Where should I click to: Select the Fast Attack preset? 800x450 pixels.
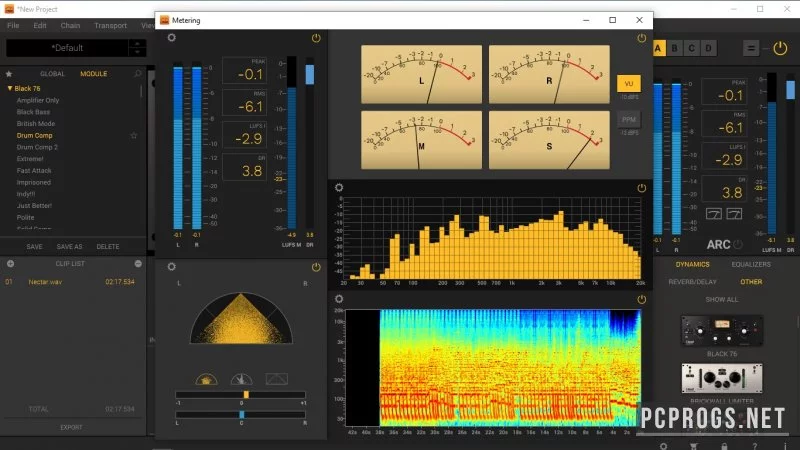[x=34, y=170]
